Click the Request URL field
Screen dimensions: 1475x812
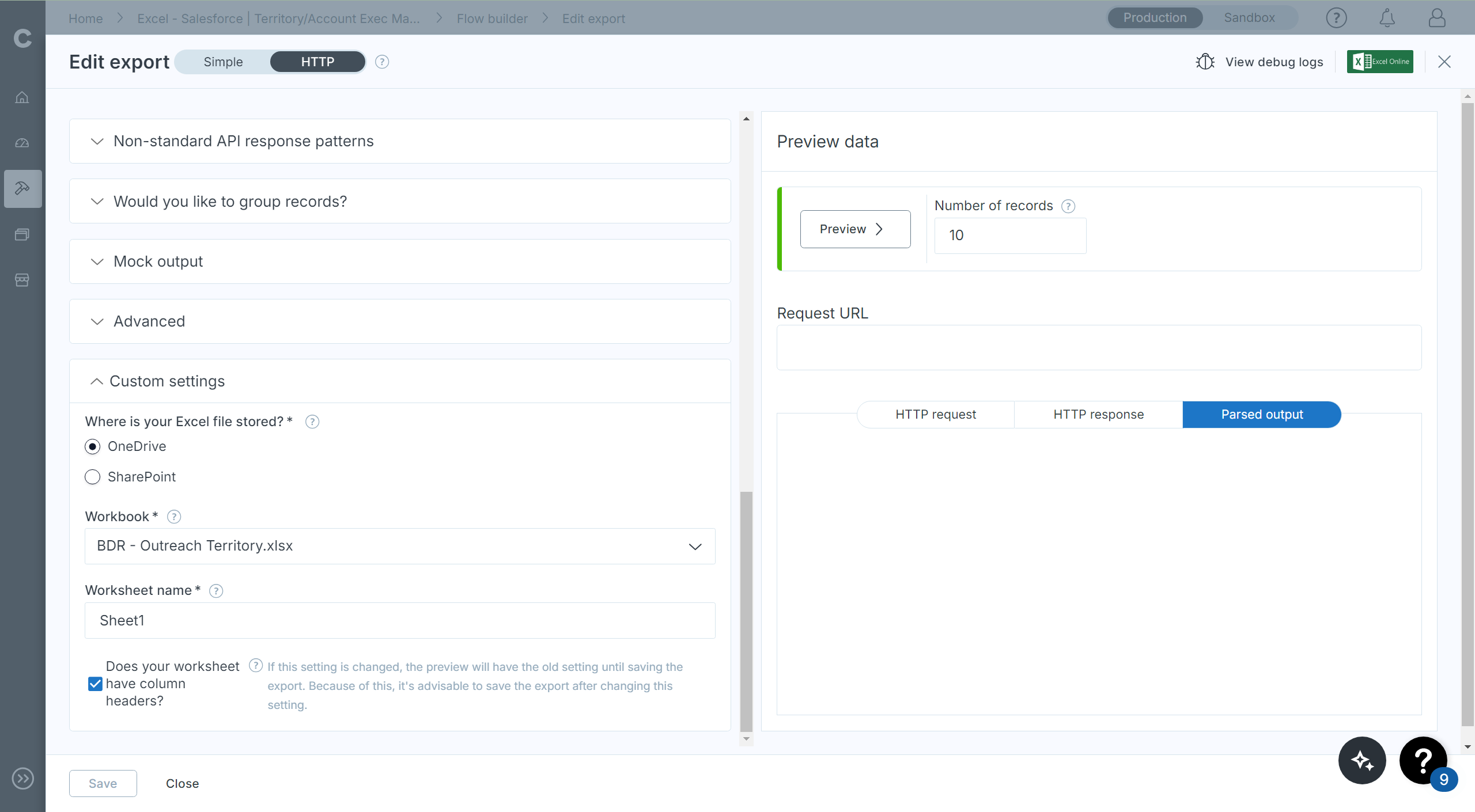pyautogui.click(x=1099, y=347)
